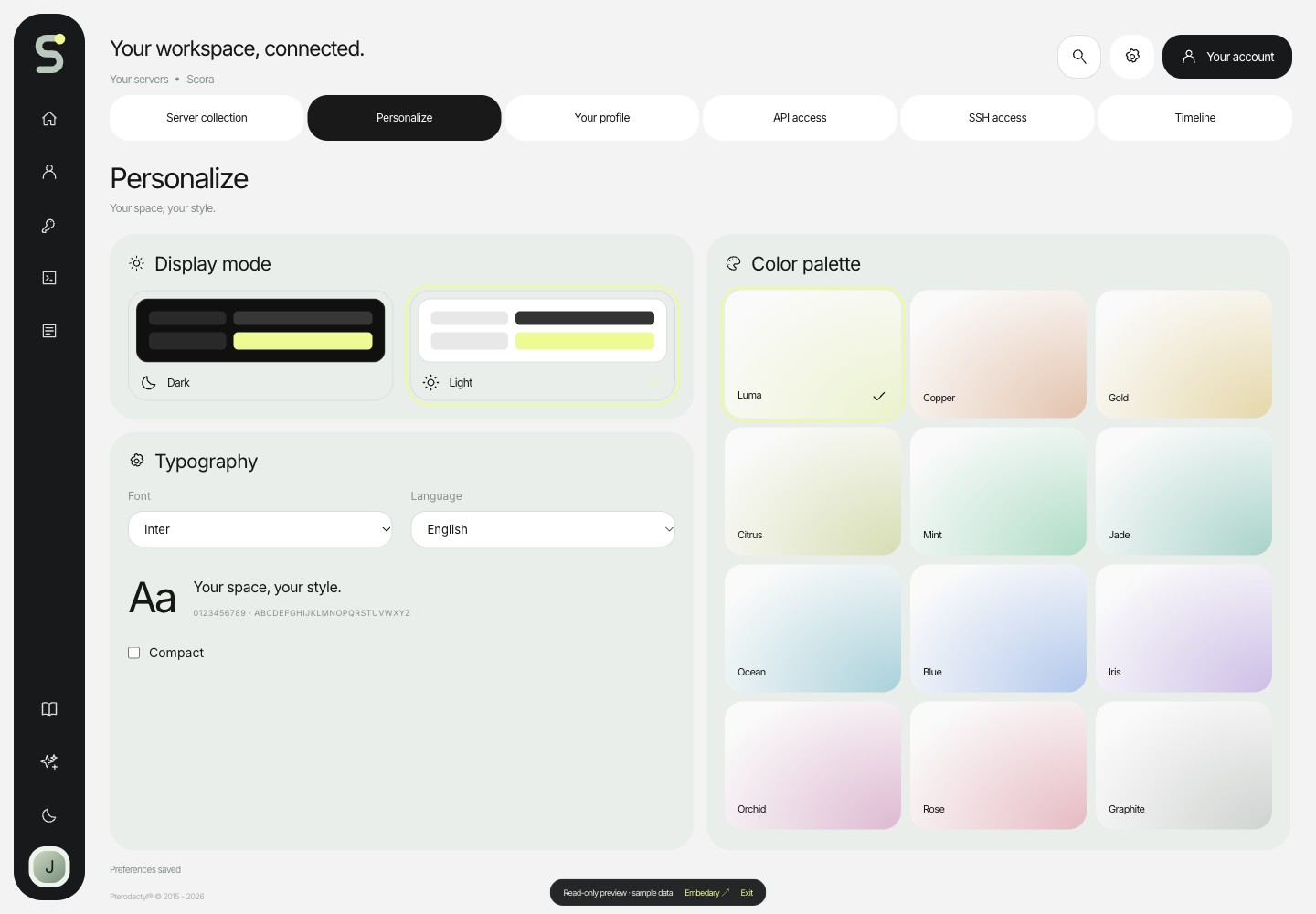The width and height of the screenshot is (1316, 914).
Task: Switch to the Timeline tab
Action: (x=1195, y=118)
